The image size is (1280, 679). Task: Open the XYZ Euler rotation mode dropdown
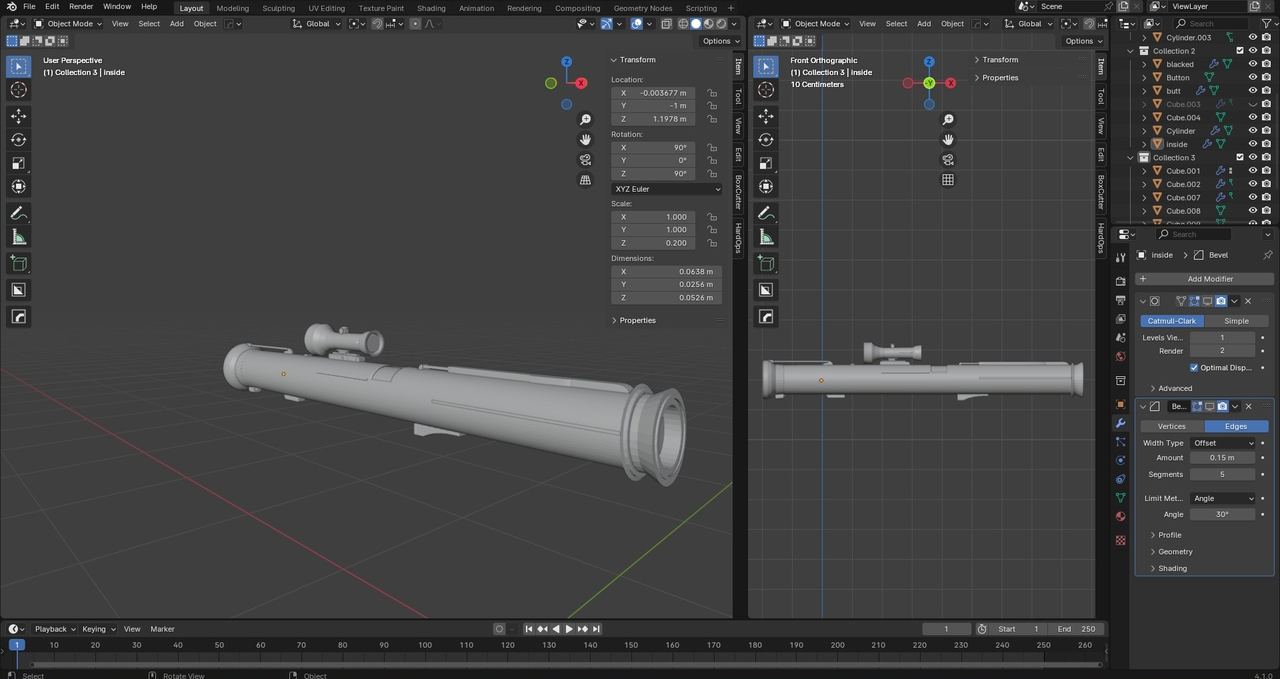(666, 189)
